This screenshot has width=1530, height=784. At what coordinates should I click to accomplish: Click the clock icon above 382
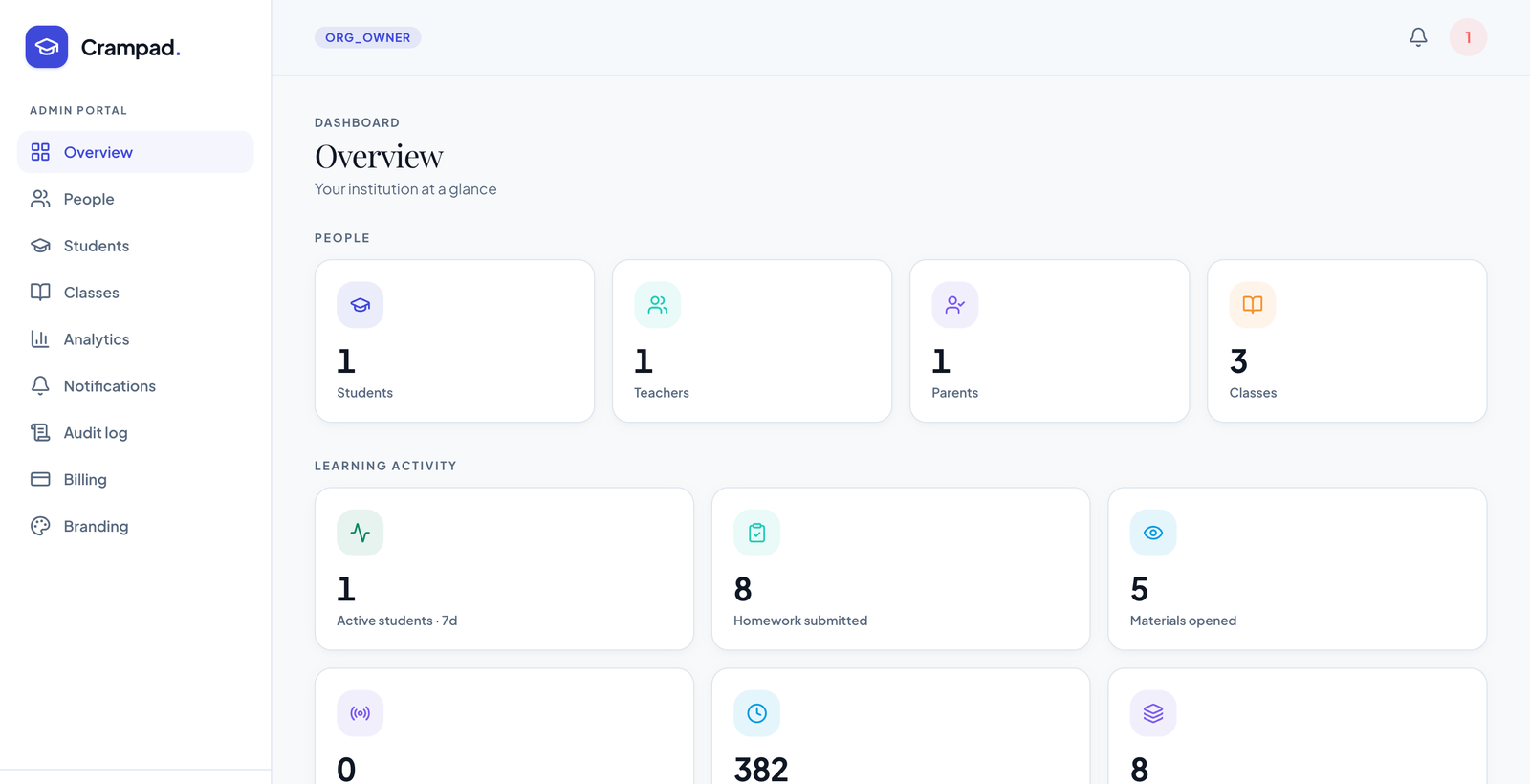tap(757, 713)
